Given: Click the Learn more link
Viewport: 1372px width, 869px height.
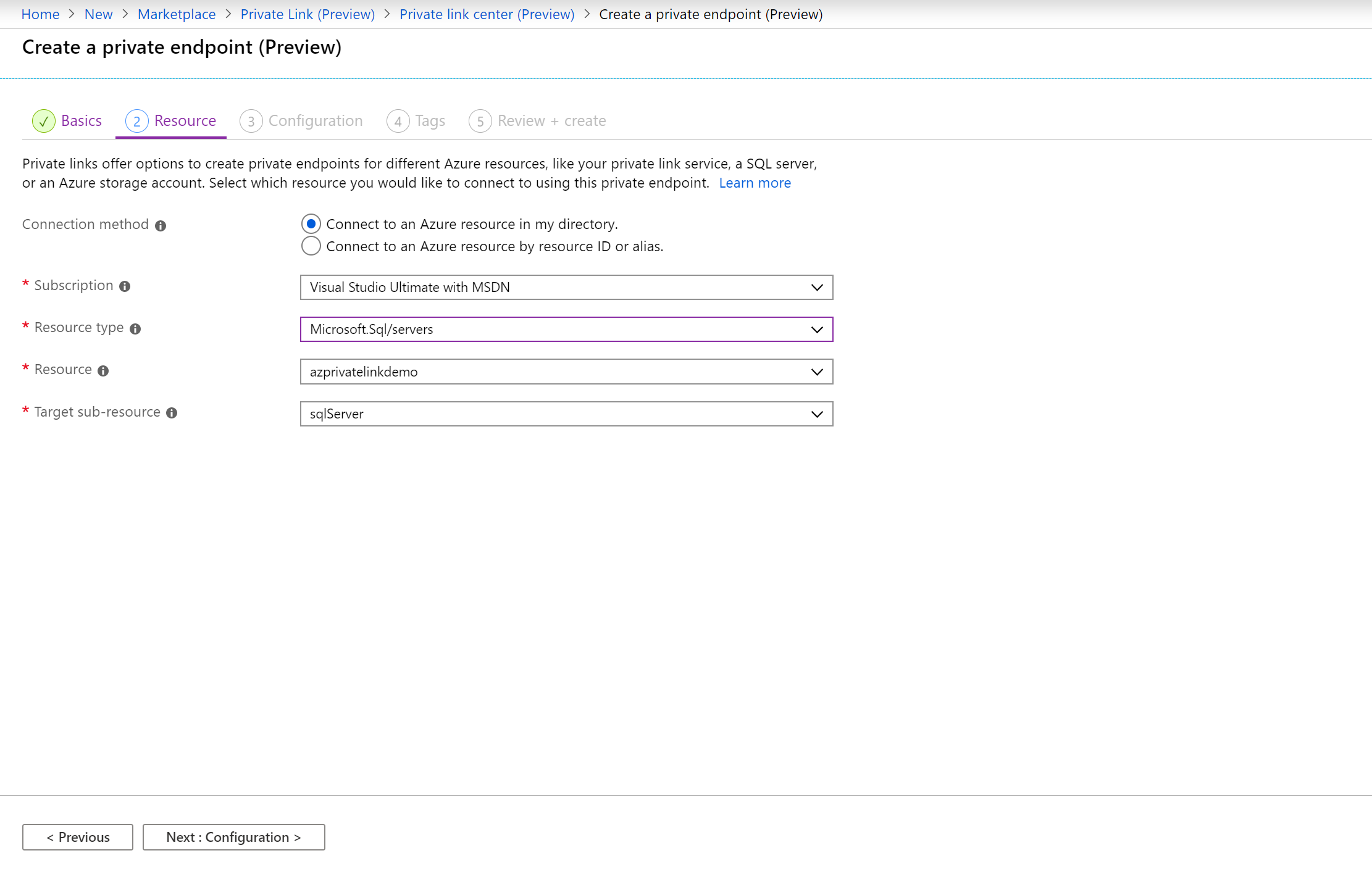Looking at the screenshot, I should [755, 183].
